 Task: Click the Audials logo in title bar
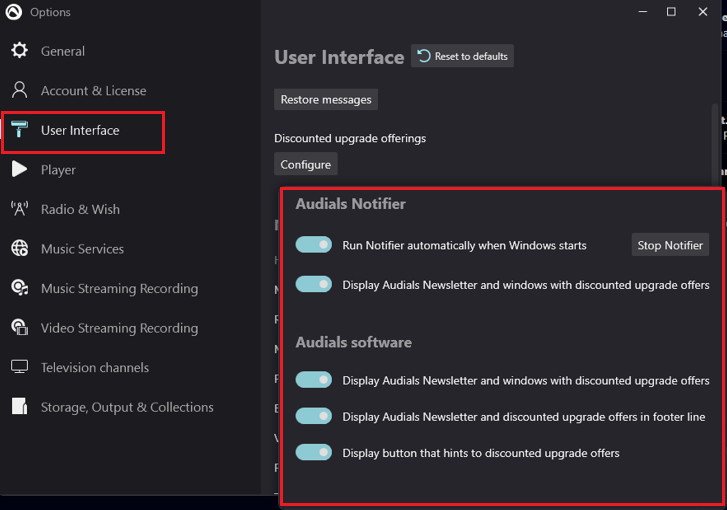tap(14, 12)
